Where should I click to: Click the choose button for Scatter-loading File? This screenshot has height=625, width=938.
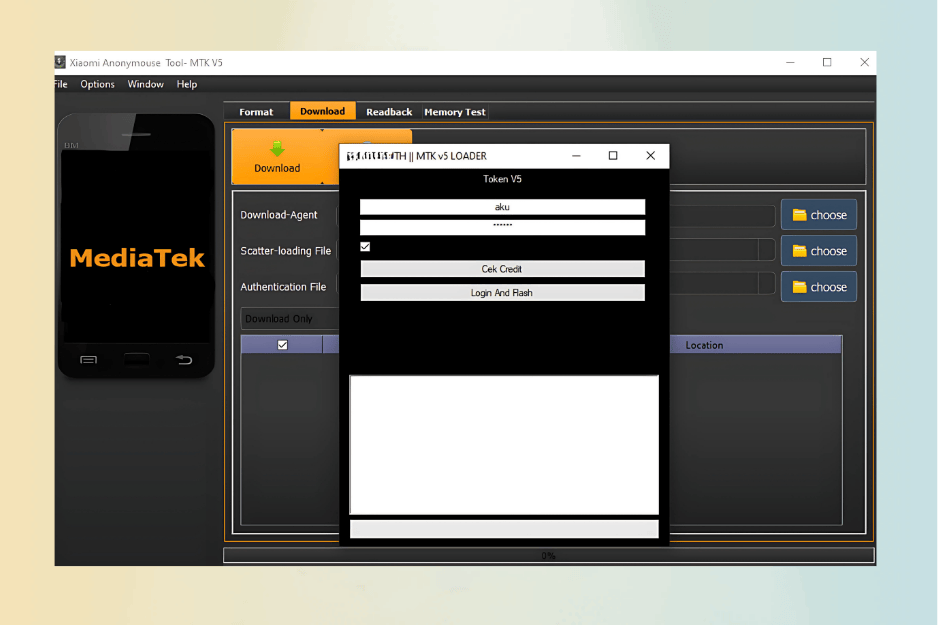click(819, 251)
